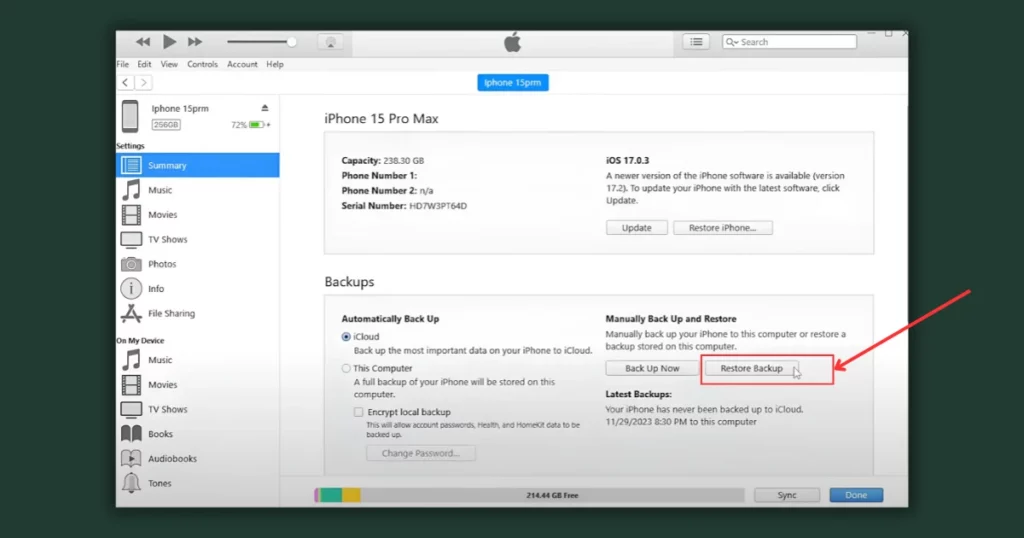Enable Encrypt local backup checkbox
The height and width of the screenshot is (538, 1024).
coord(359,412)
